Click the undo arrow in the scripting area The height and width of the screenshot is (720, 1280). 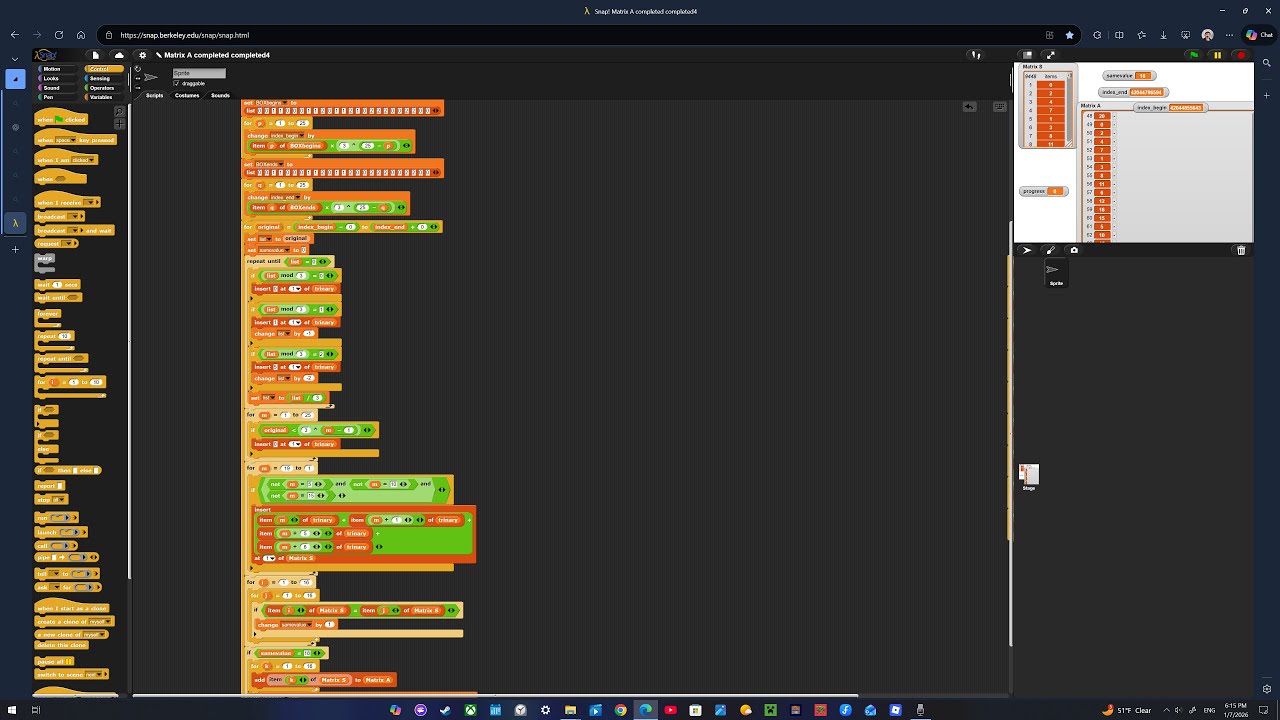click(969, 106)
